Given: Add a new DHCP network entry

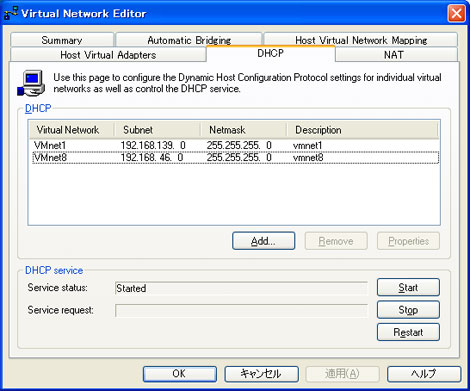Looking at the screenshot, I should click(x=263, y=241).
